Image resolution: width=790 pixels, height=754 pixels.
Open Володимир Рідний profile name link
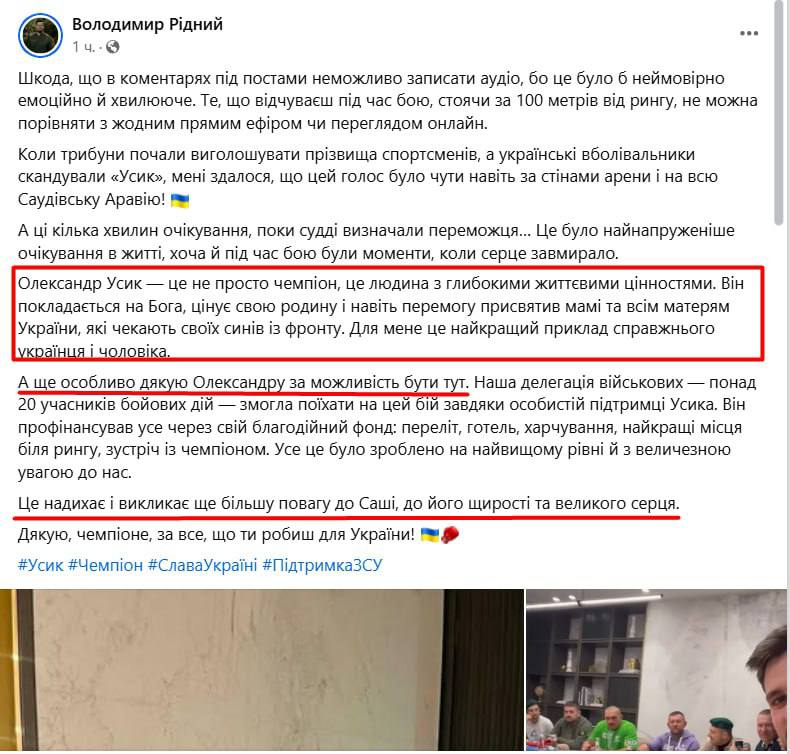147,24
